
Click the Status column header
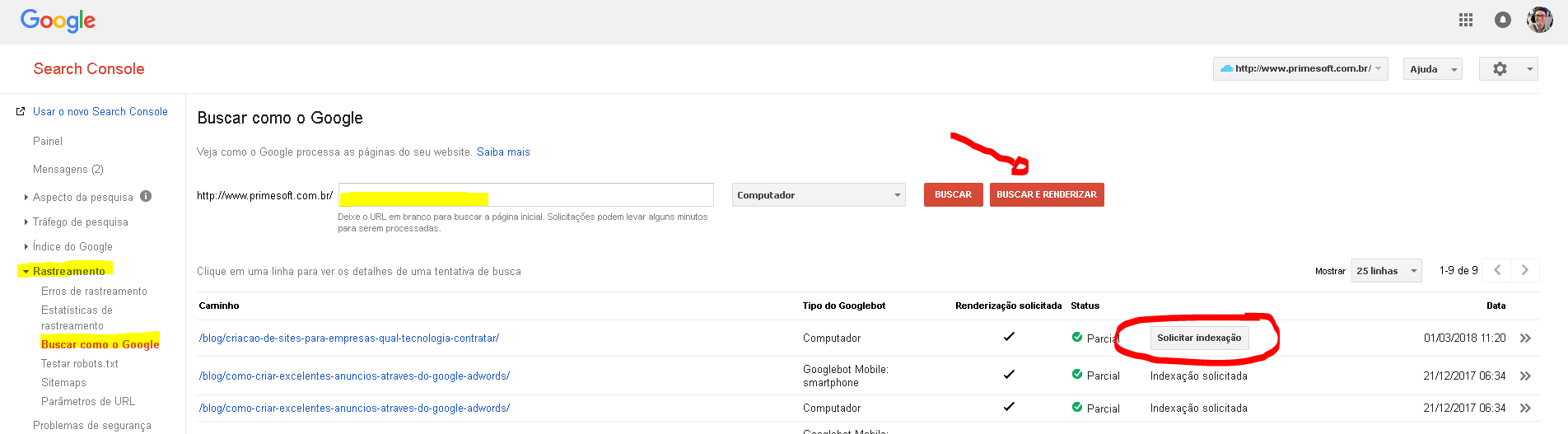tap(1085, 306)
